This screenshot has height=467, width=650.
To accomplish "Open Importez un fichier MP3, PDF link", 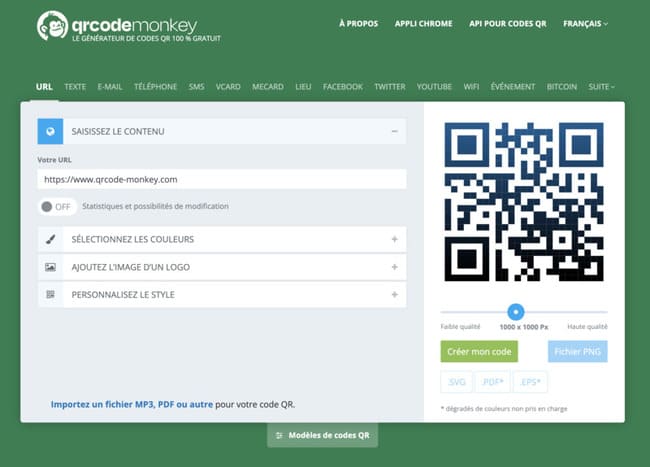I will coord(132,404).
